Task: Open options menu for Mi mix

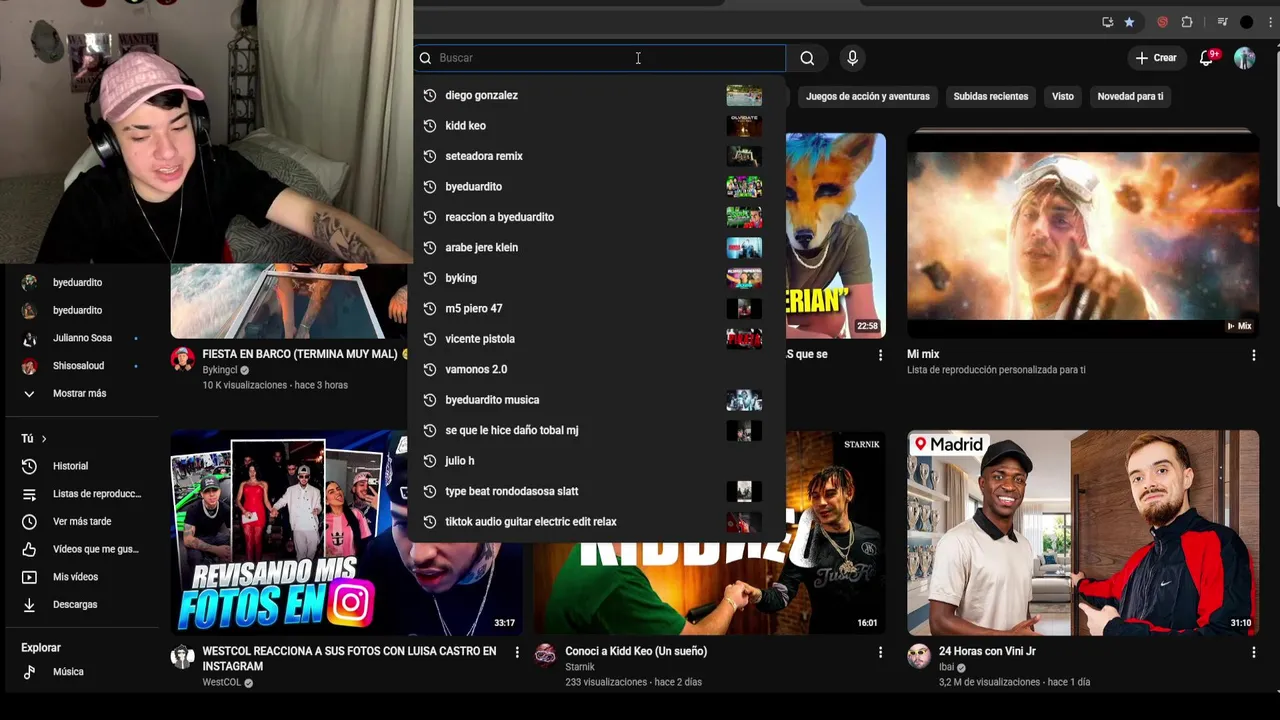Action: click(1253, 355)
